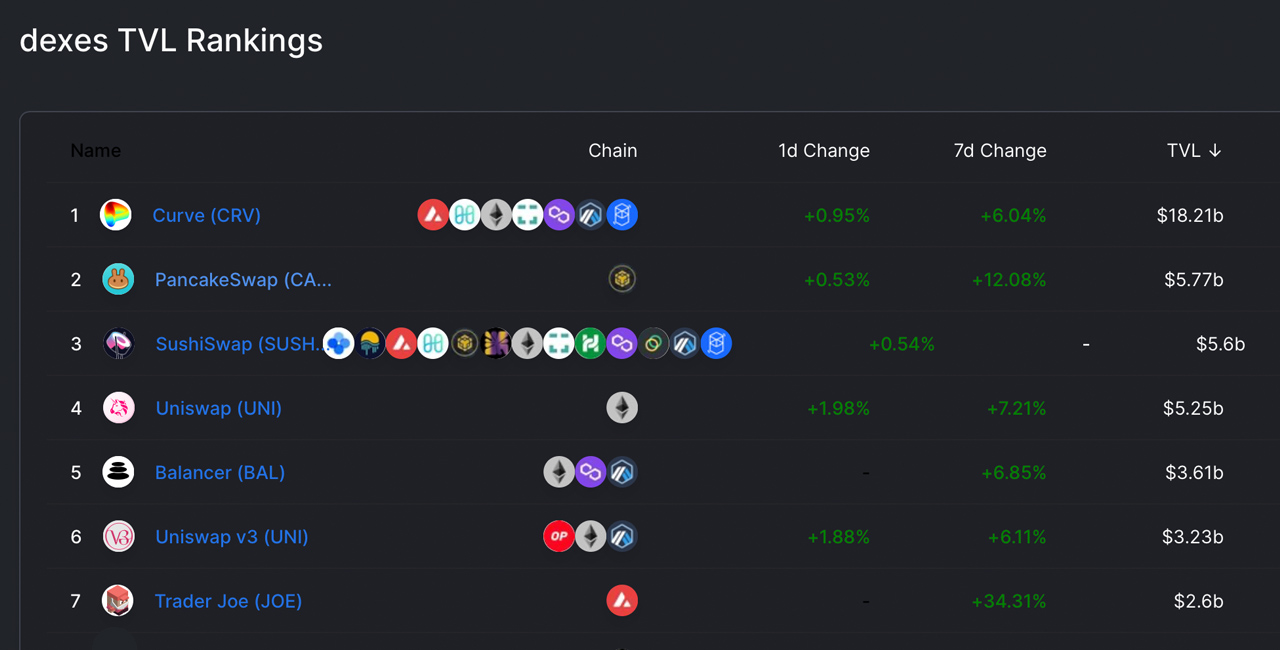The image size is (1280, 650).
Task: Click Polygon chain icon in Balancer row
Action: [x=591, y=472]
